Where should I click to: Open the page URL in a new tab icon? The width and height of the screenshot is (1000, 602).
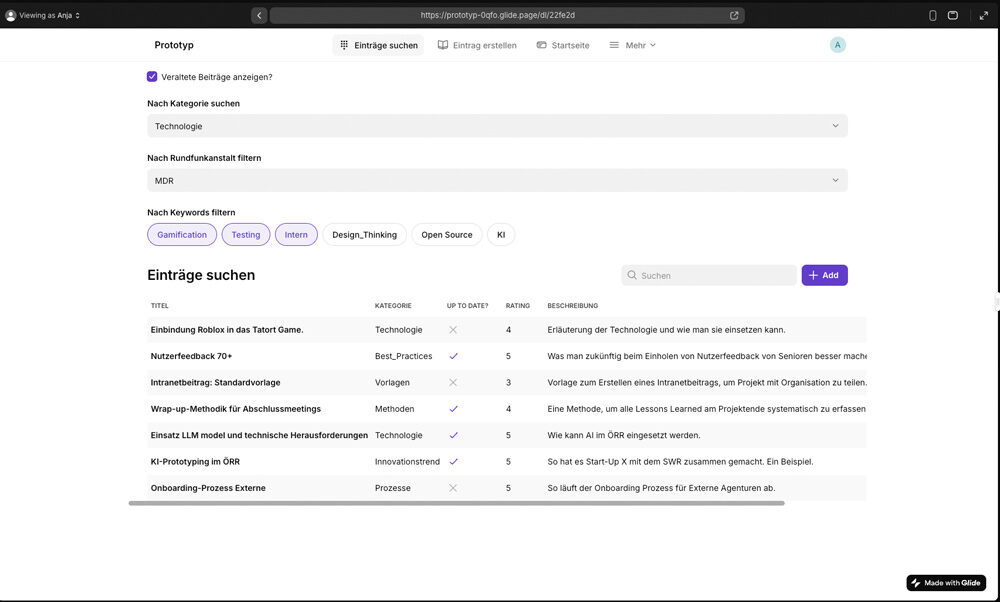pyautogui.click(x=734, y=15)
